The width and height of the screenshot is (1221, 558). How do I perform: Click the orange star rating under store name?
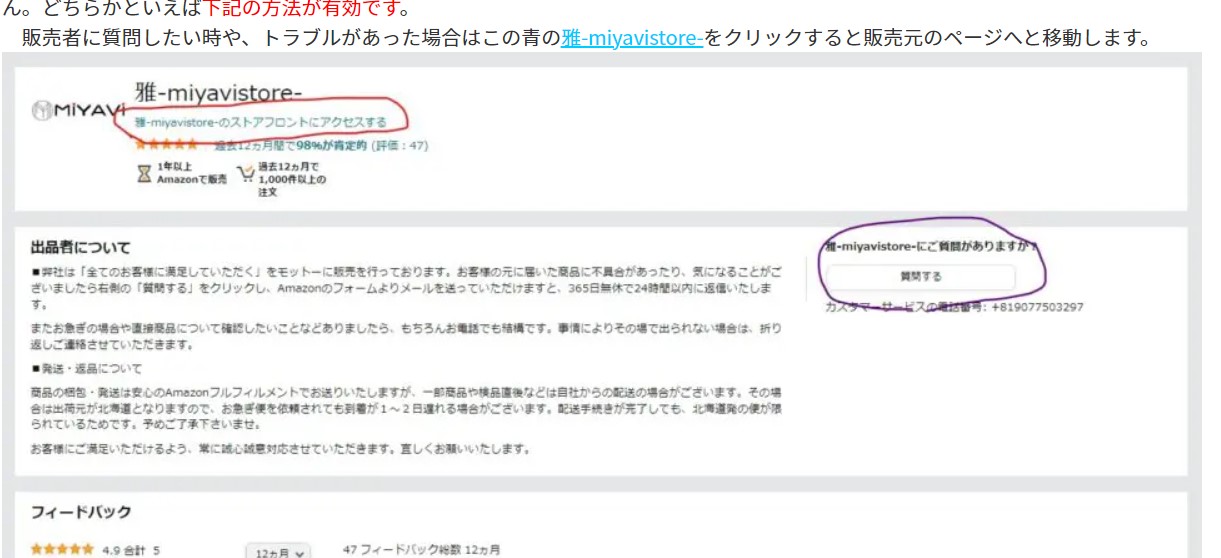click(167, 145)
